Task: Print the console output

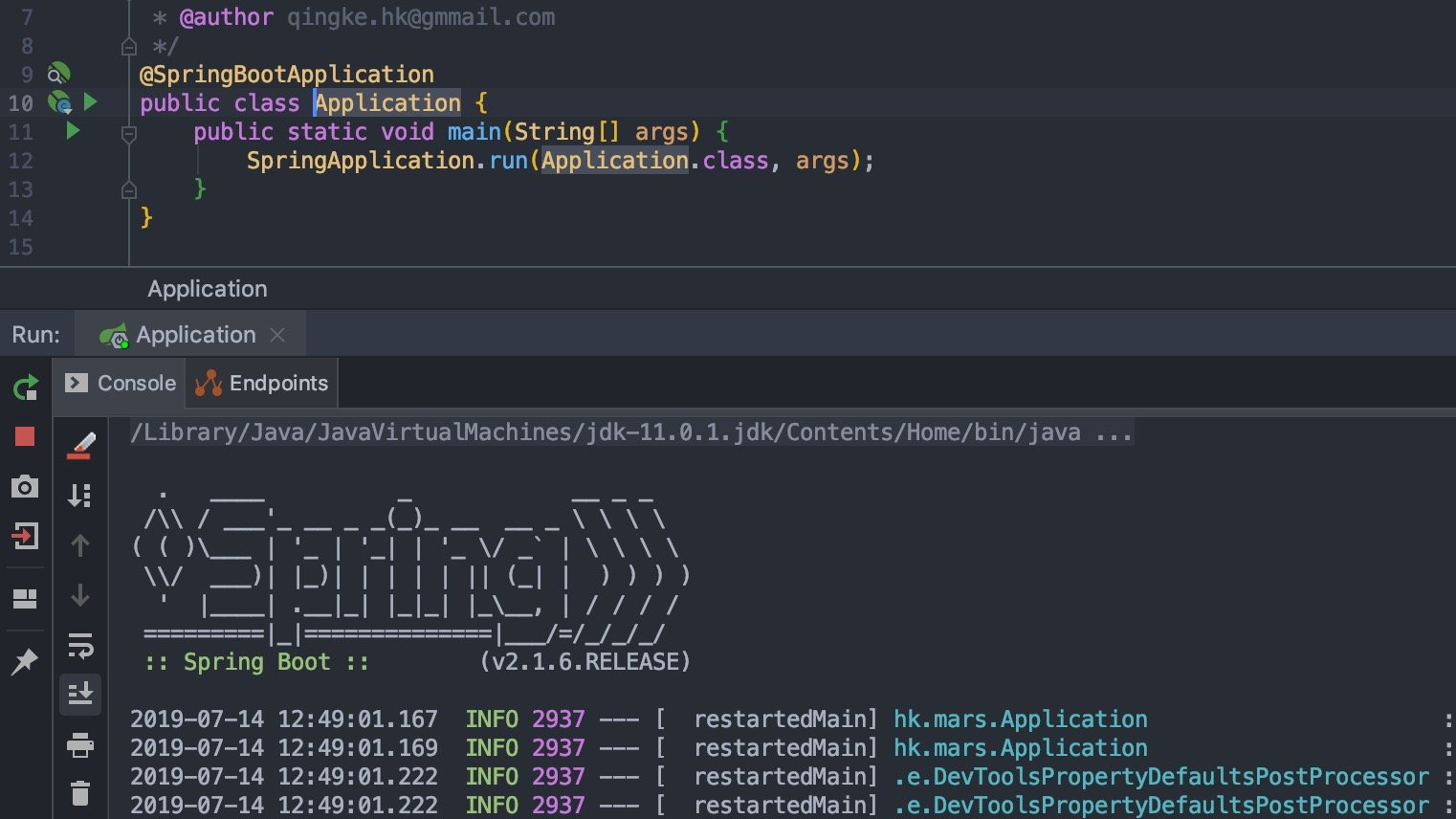Action: click(80, 744)
